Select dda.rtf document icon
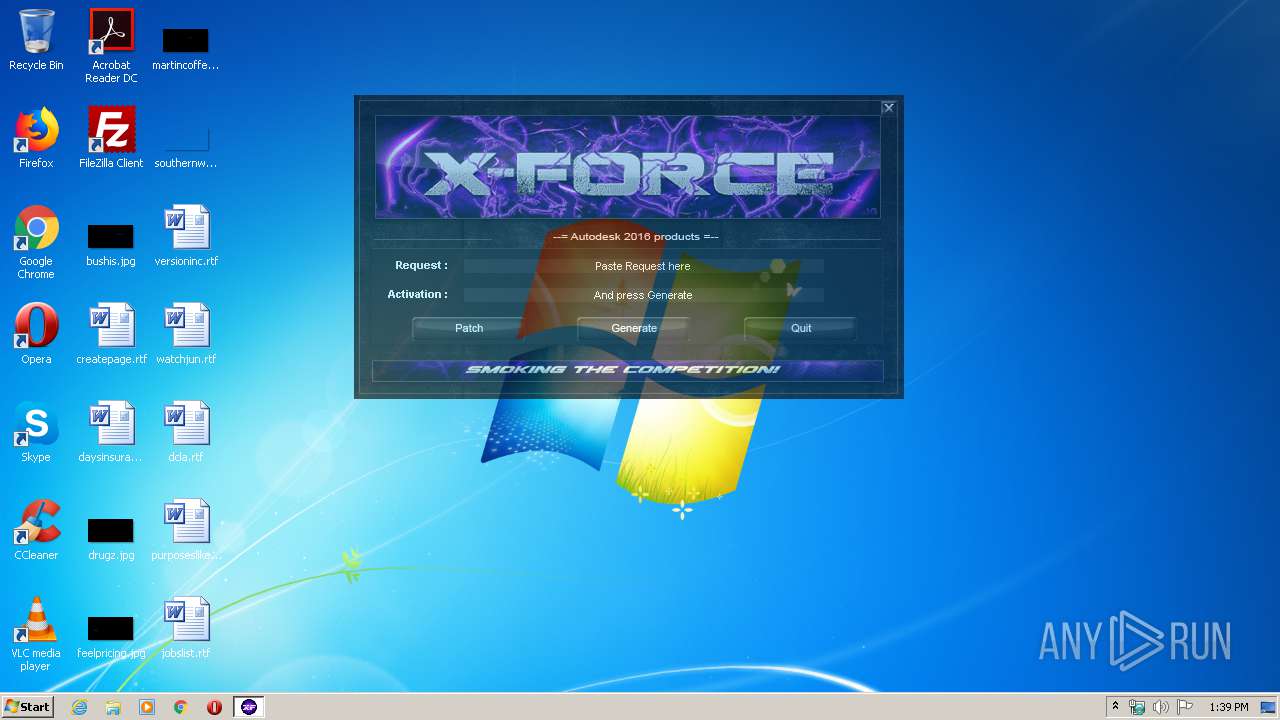 (x=186, y=432)
